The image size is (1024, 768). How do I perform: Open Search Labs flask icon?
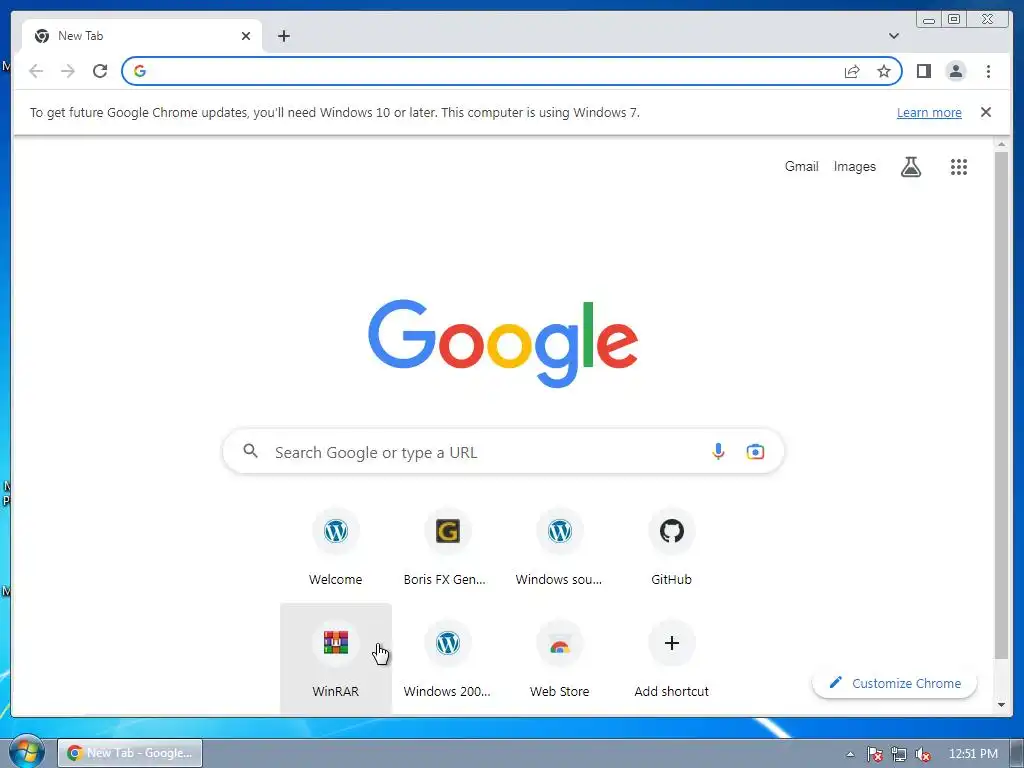[911, 167]
